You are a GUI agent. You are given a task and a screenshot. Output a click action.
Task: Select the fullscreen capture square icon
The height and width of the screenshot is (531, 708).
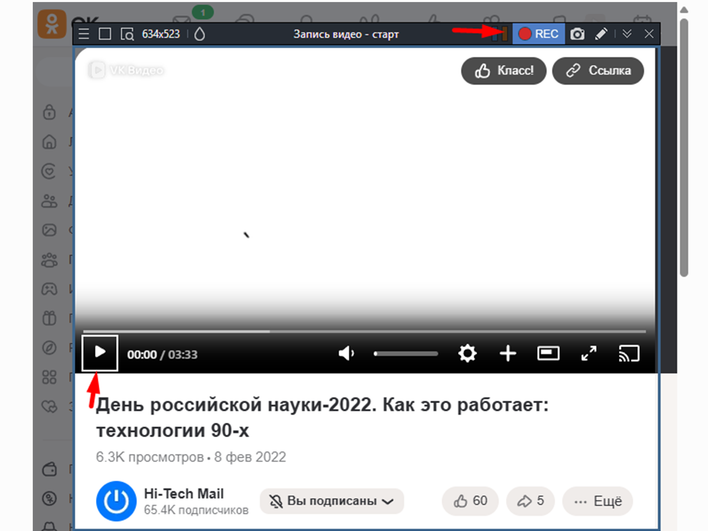105,34
